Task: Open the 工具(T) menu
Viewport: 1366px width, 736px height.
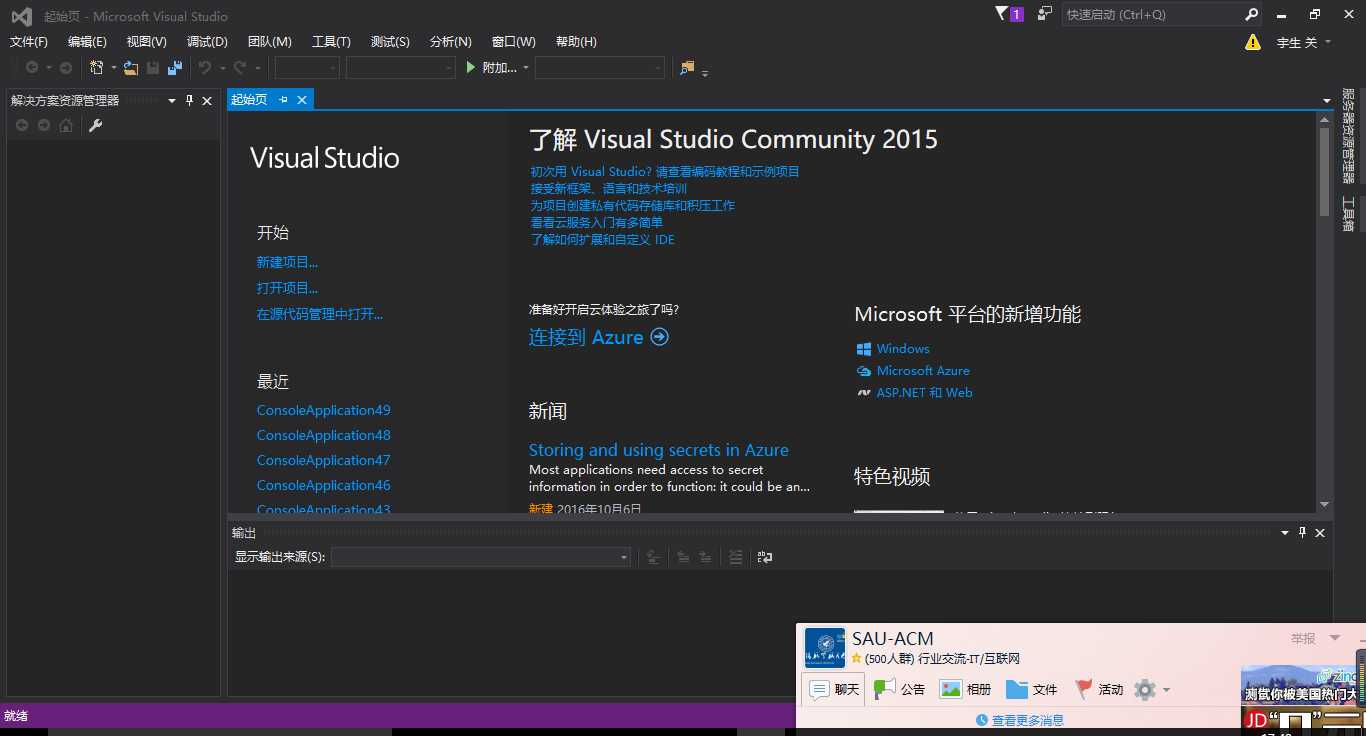Action: click(331, 41)
